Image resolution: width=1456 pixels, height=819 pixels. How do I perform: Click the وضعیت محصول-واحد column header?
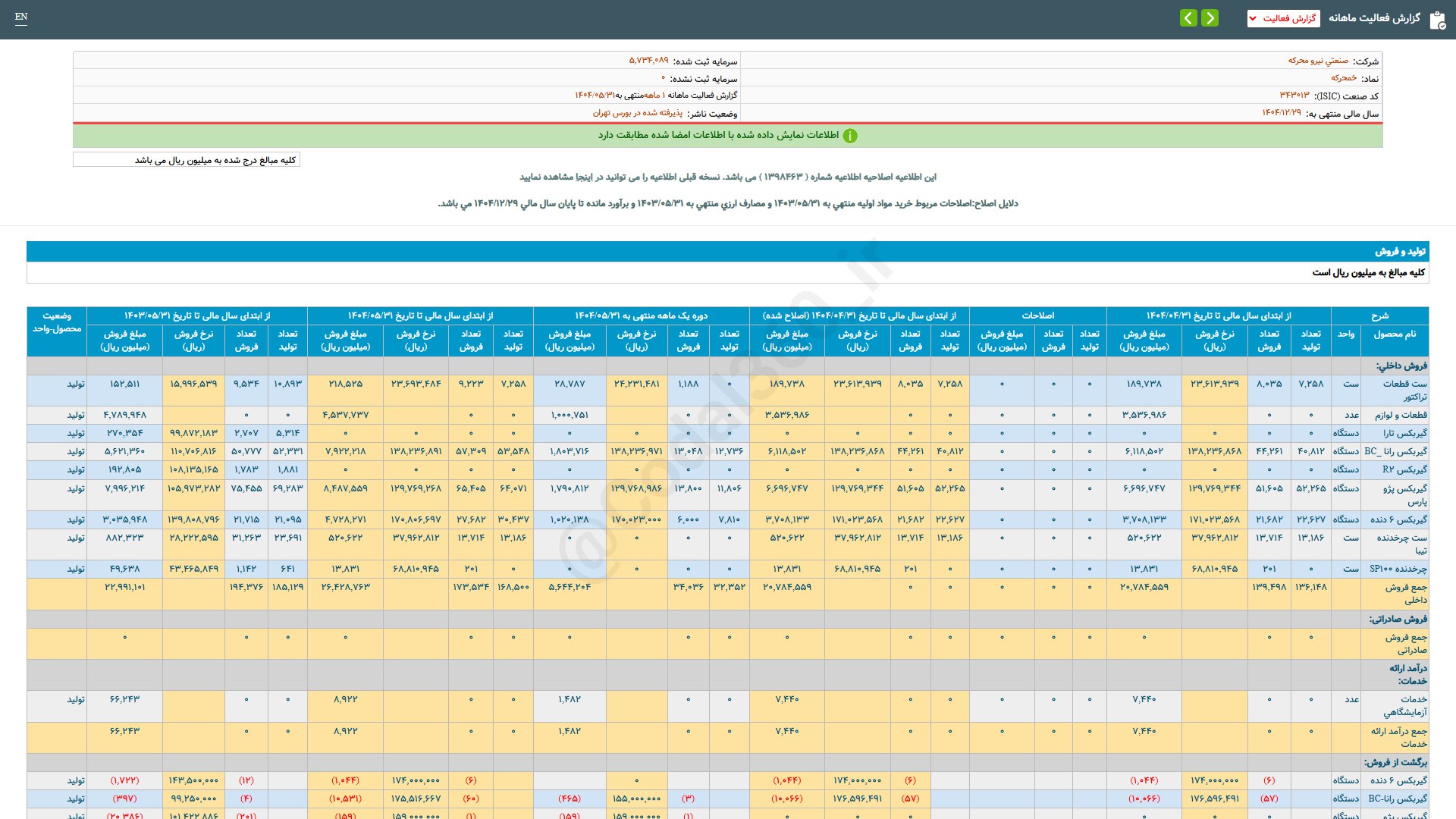pos(57,322)
